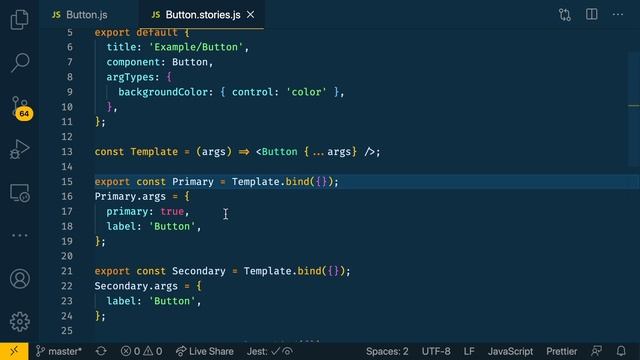
Task: Click the Template constant name on line 13
Action: (x=154, y=152)
